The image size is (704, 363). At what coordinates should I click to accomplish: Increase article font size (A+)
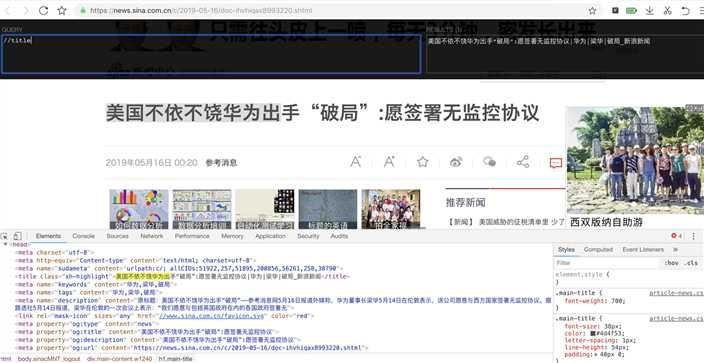389,162
